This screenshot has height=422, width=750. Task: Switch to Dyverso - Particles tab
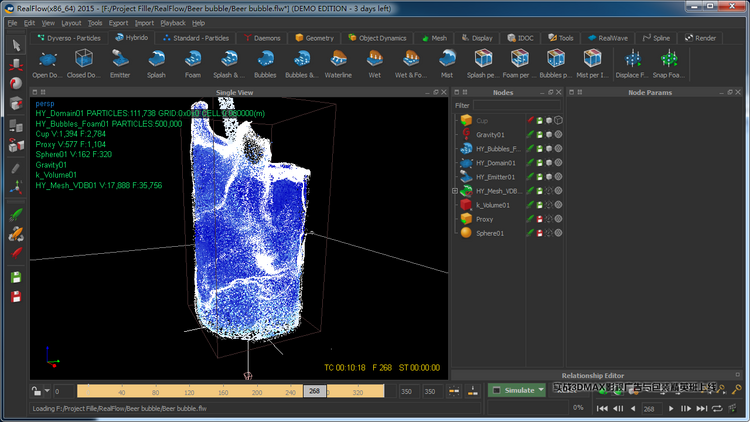coord(69,38)
